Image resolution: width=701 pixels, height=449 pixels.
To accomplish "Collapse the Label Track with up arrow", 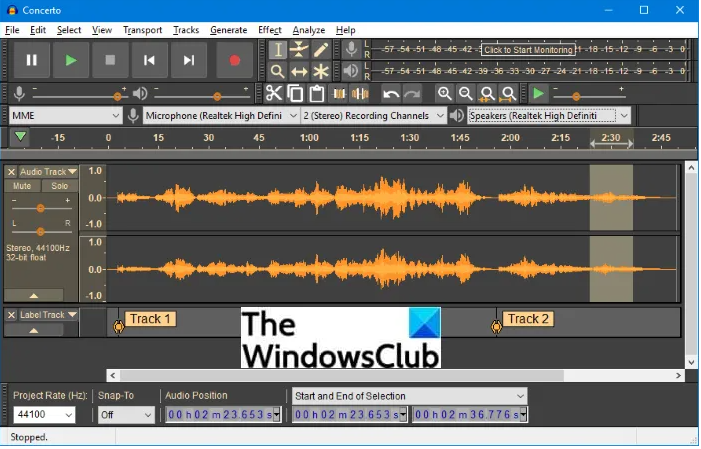I will pos(34,330).
